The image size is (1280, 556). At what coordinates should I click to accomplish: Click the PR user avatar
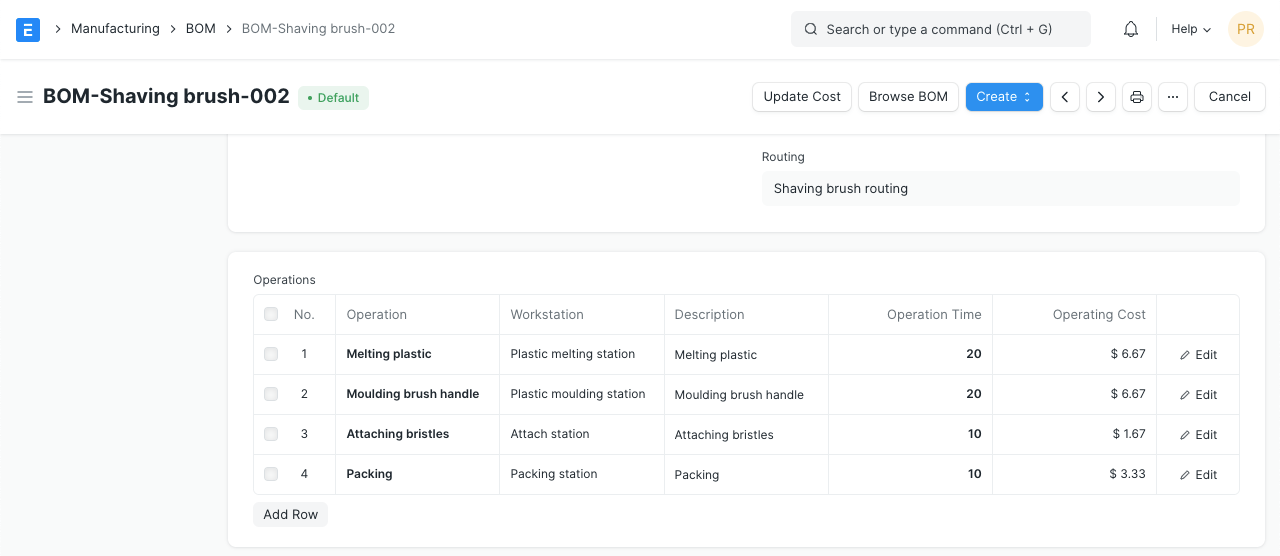click(1246, 29)
